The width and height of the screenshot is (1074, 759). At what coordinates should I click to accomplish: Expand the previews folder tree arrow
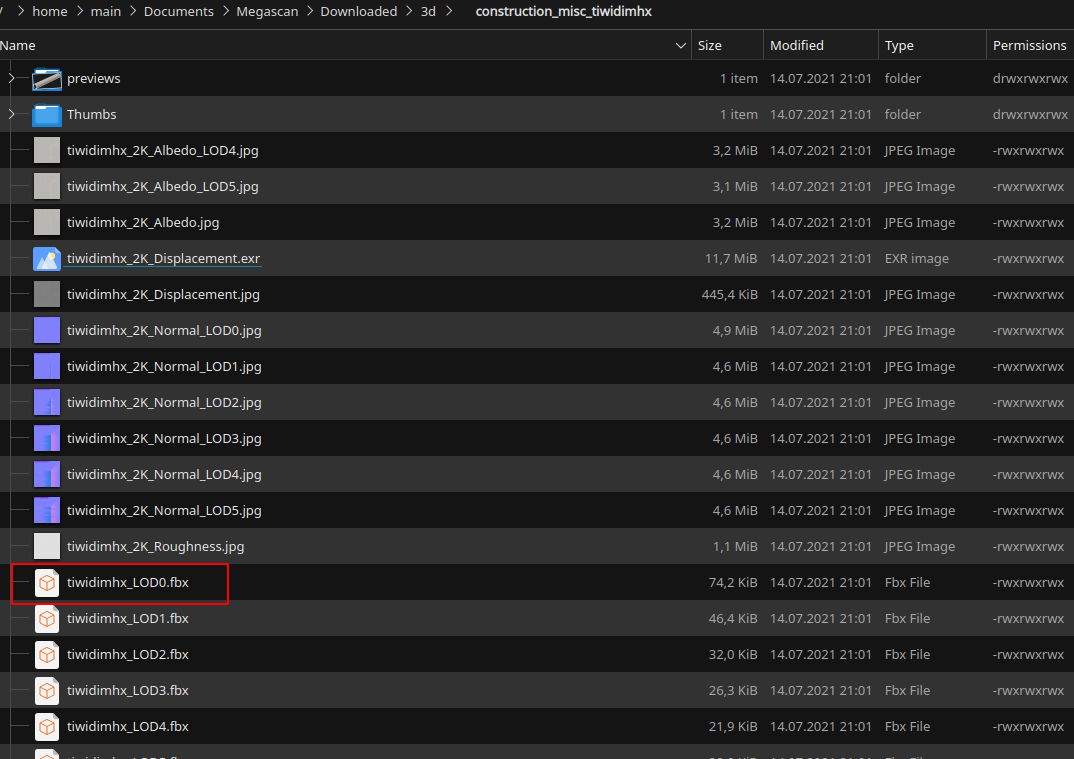coord(10,78)
